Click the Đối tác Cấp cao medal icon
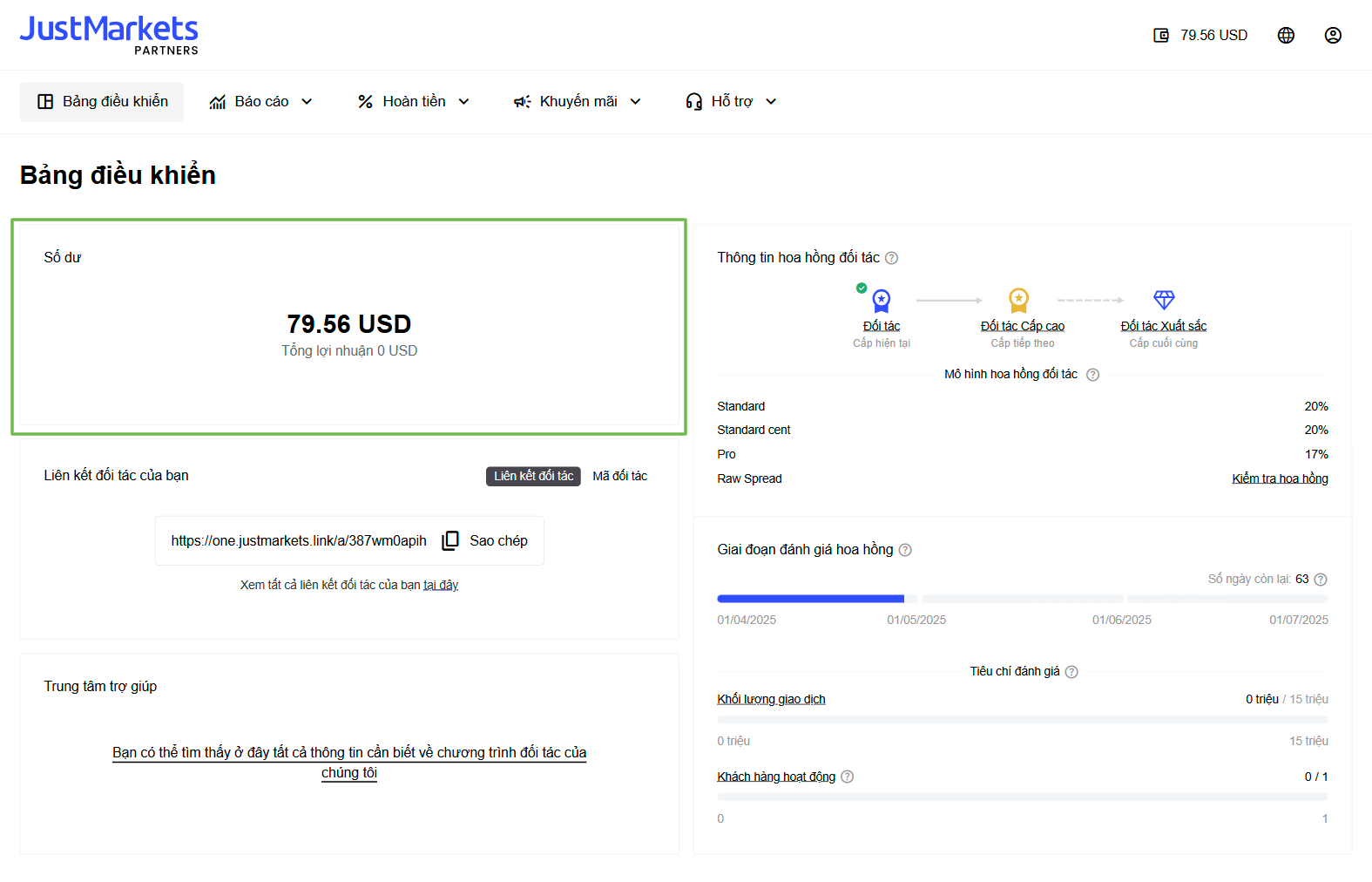Screen dimensions: 1372x882 [x=1018, y=301]
